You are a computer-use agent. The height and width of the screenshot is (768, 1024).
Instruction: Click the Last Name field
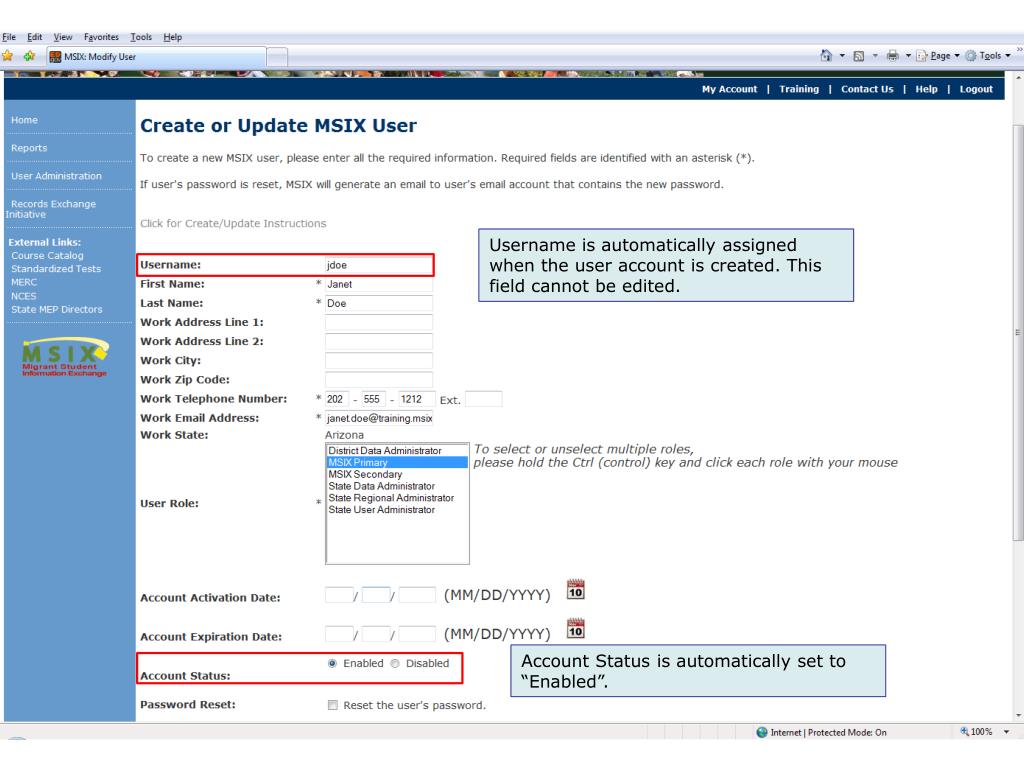click(379, 303)
